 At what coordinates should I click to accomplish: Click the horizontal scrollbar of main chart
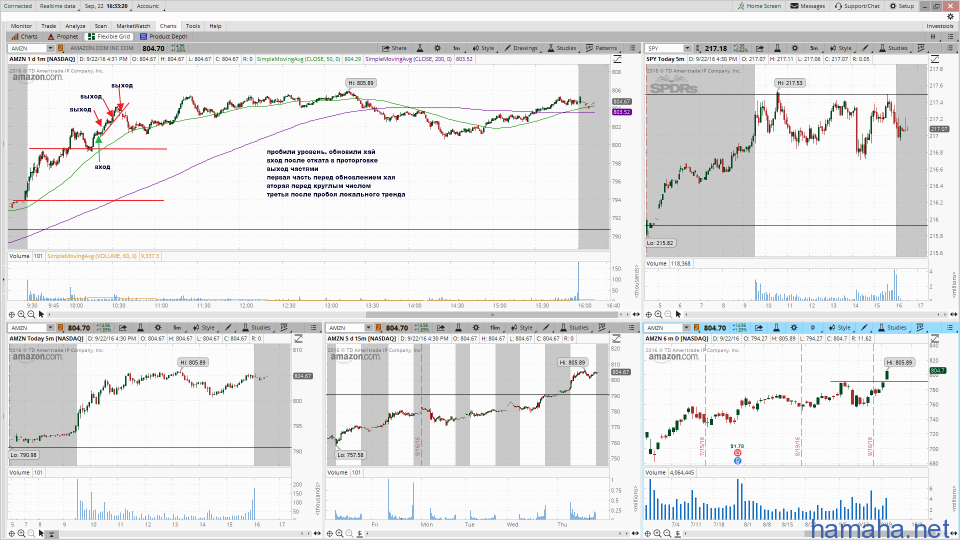click(x=492, y=315)
